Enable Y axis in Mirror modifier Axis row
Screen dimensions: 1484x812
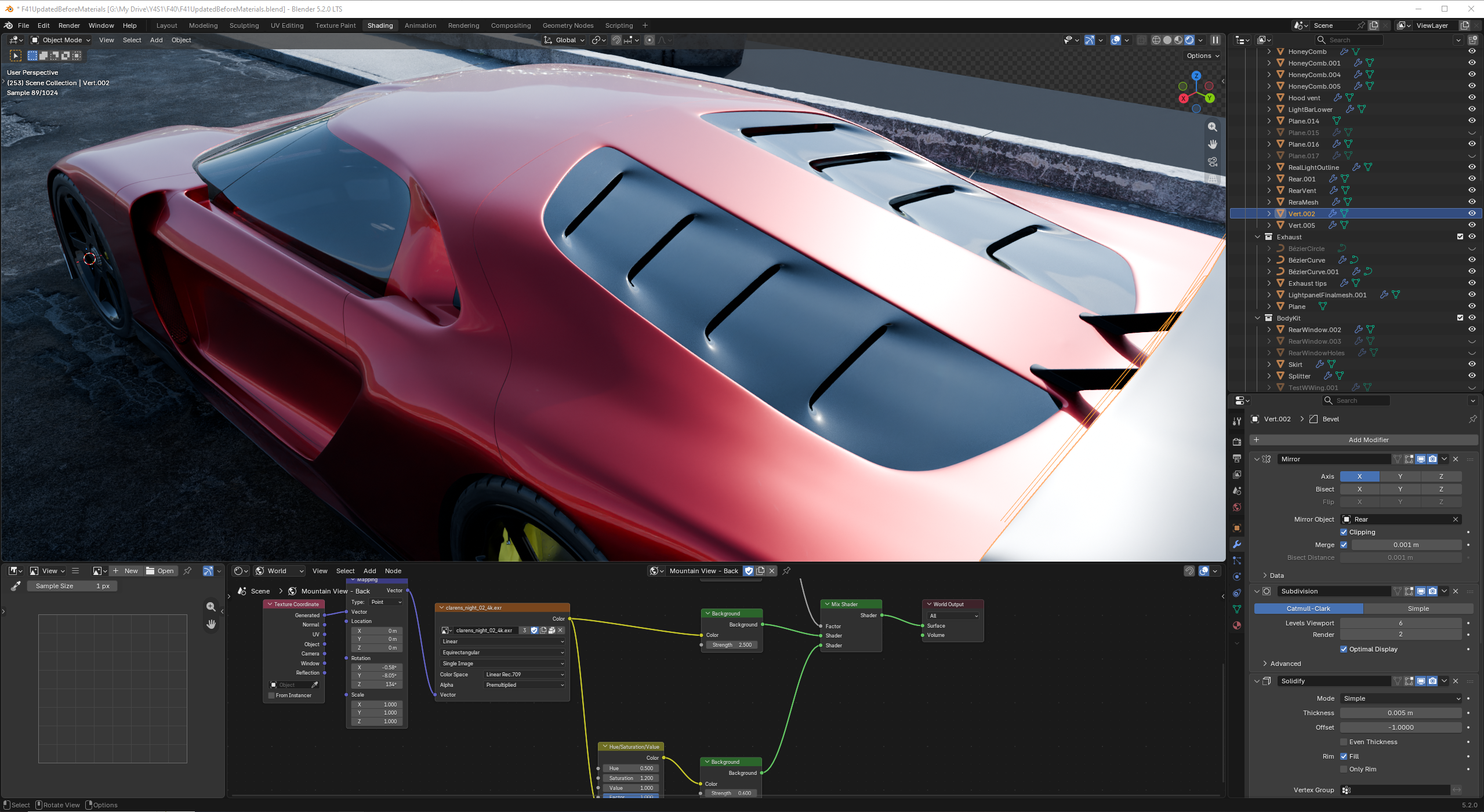[x=1400, y=476]
